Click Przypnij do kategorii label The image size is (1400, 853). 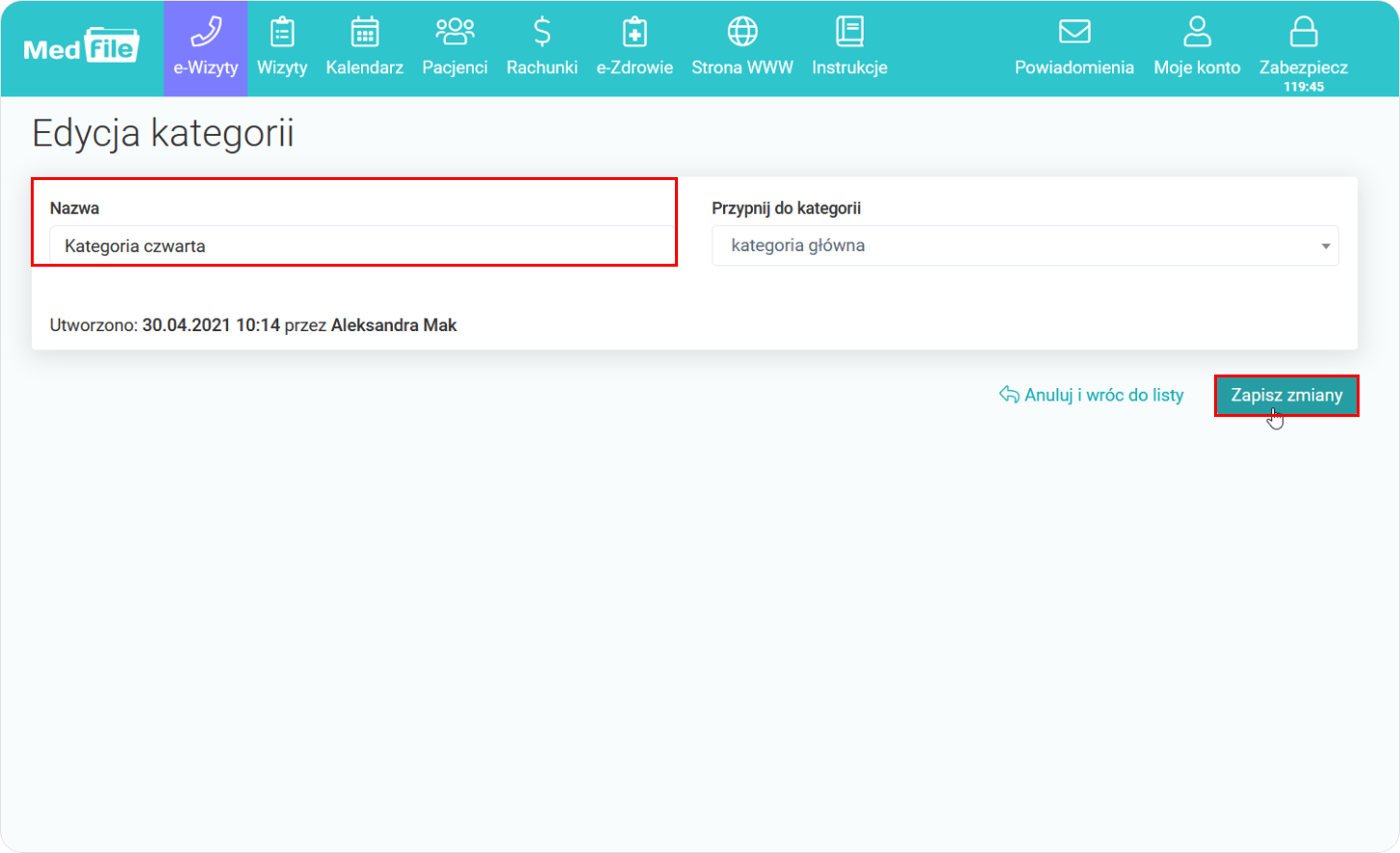pyautogui.click(x=787, y=208)
